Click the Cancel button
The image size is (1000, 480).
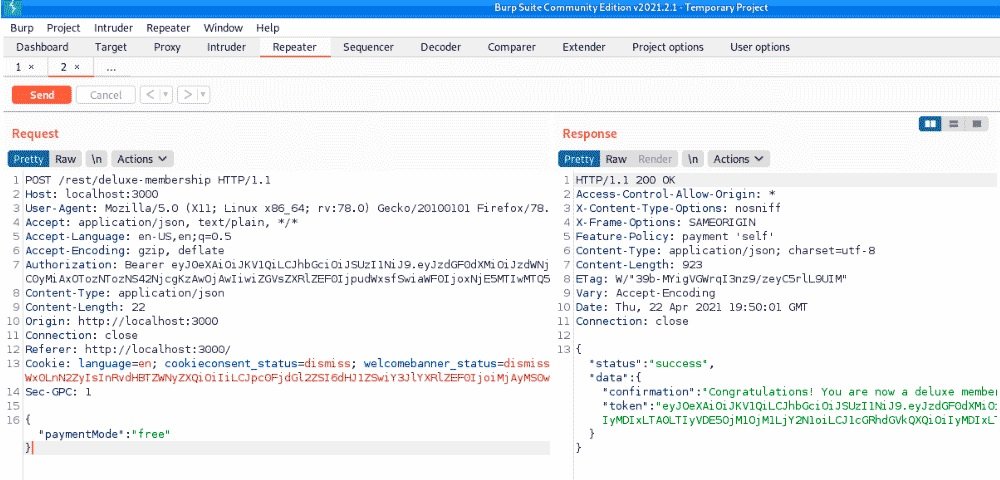[105, 95]
